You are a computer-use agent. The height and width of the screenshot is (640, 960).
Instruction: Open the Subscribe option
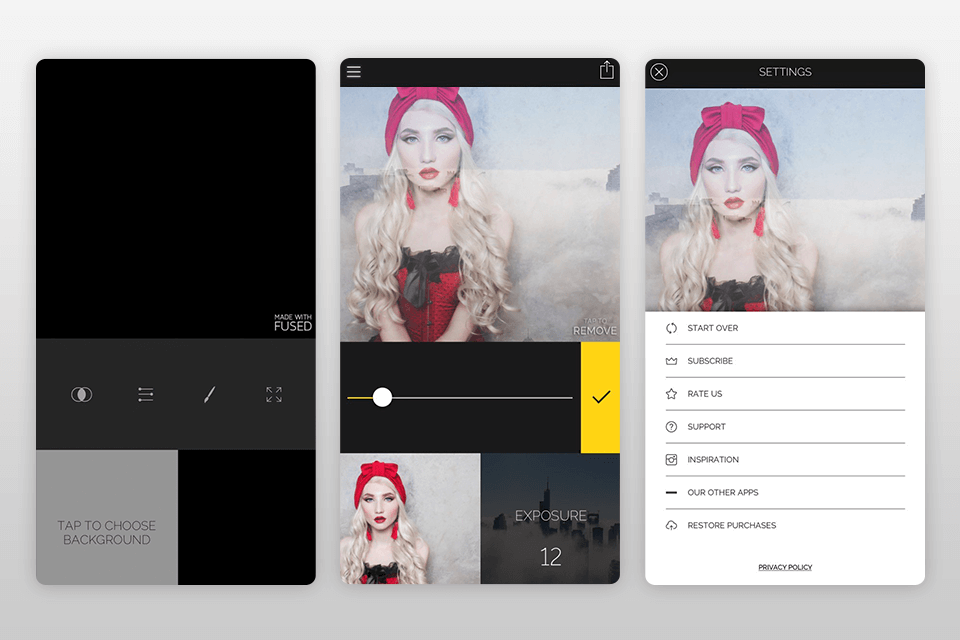[709, 361]
